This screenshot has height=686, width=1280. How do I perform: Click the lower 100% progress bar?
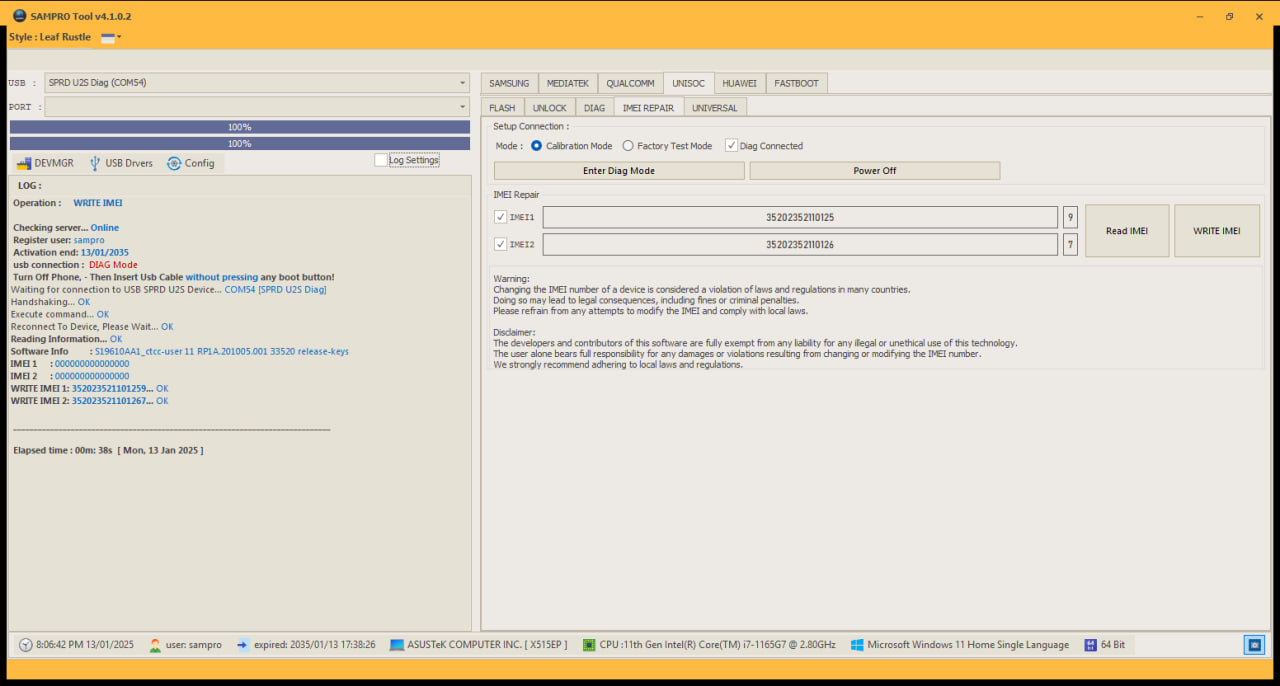(240, 143)
